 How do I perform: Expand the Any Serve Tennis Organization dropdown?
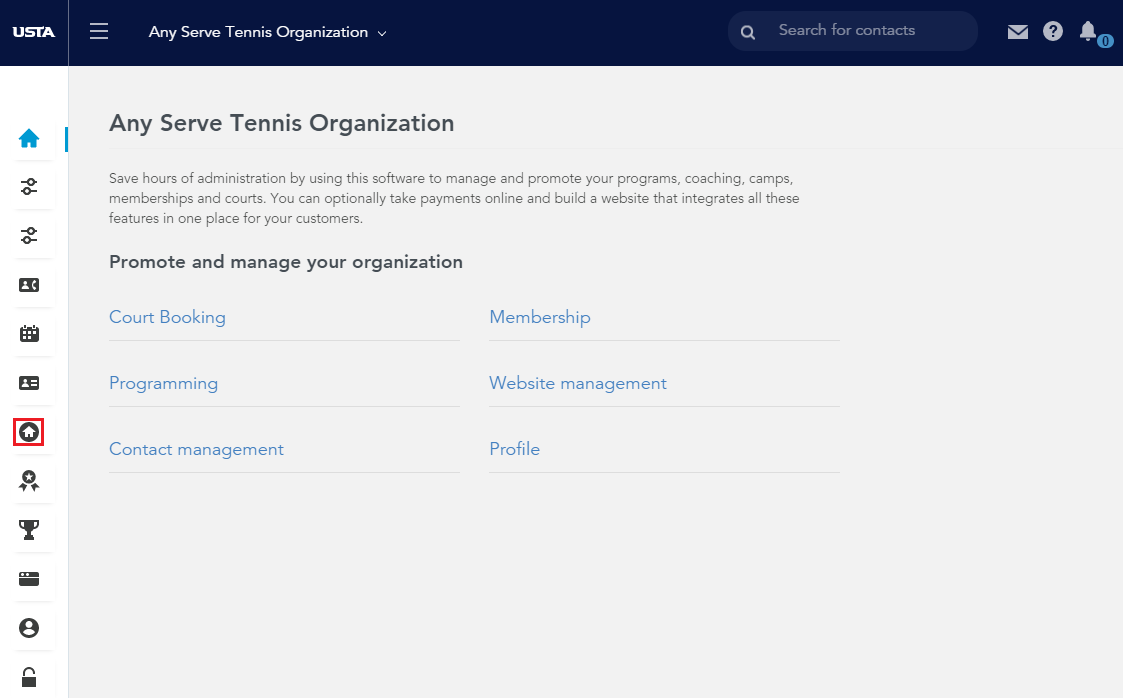[x=267, y=32]
